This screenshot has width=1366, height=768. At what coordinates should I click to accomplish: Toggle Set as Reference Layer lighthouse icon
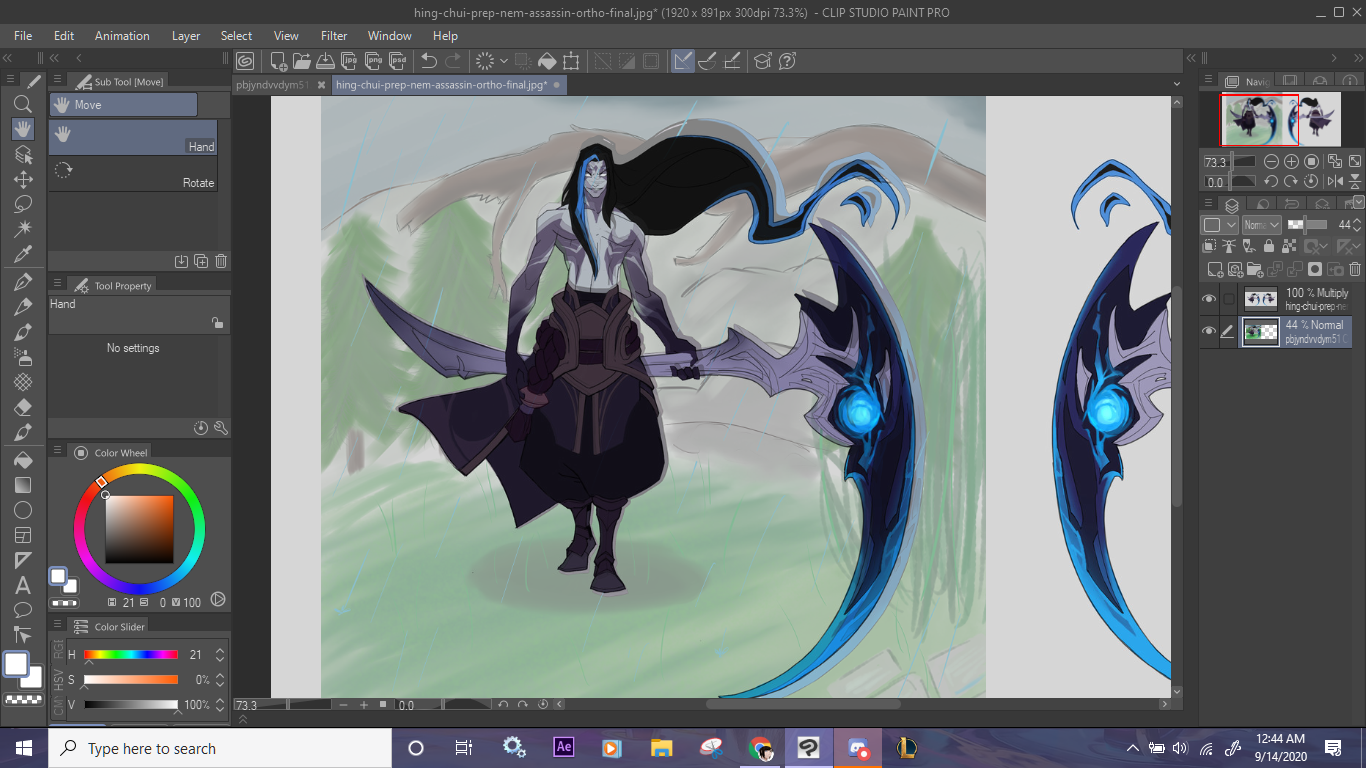pyautogui.click(x=1227, y=246)
